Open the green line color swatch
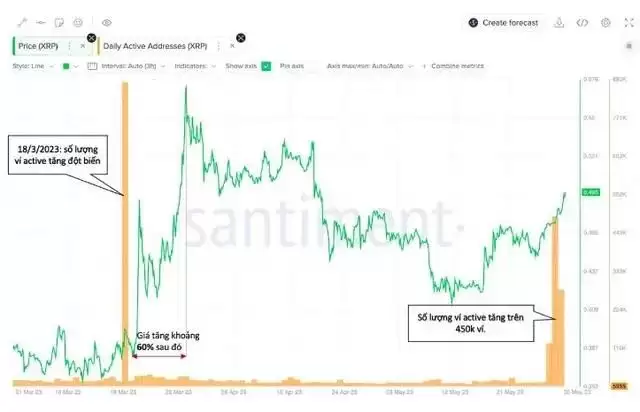Viewport: 640px width, 412px height. (x=66, y=66)
